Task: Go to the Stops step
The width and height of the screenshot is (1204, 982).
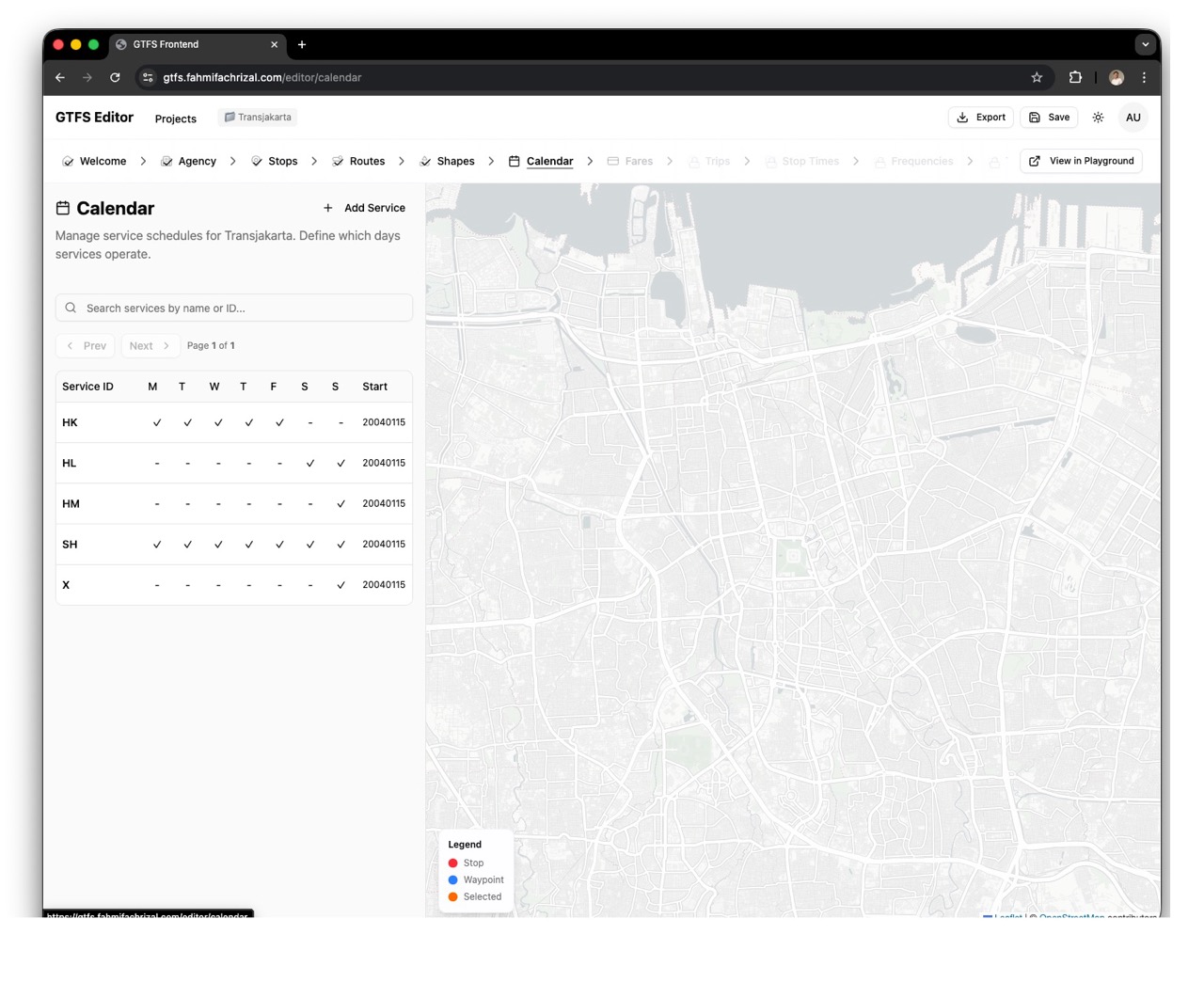Action: tap(274, 162)
